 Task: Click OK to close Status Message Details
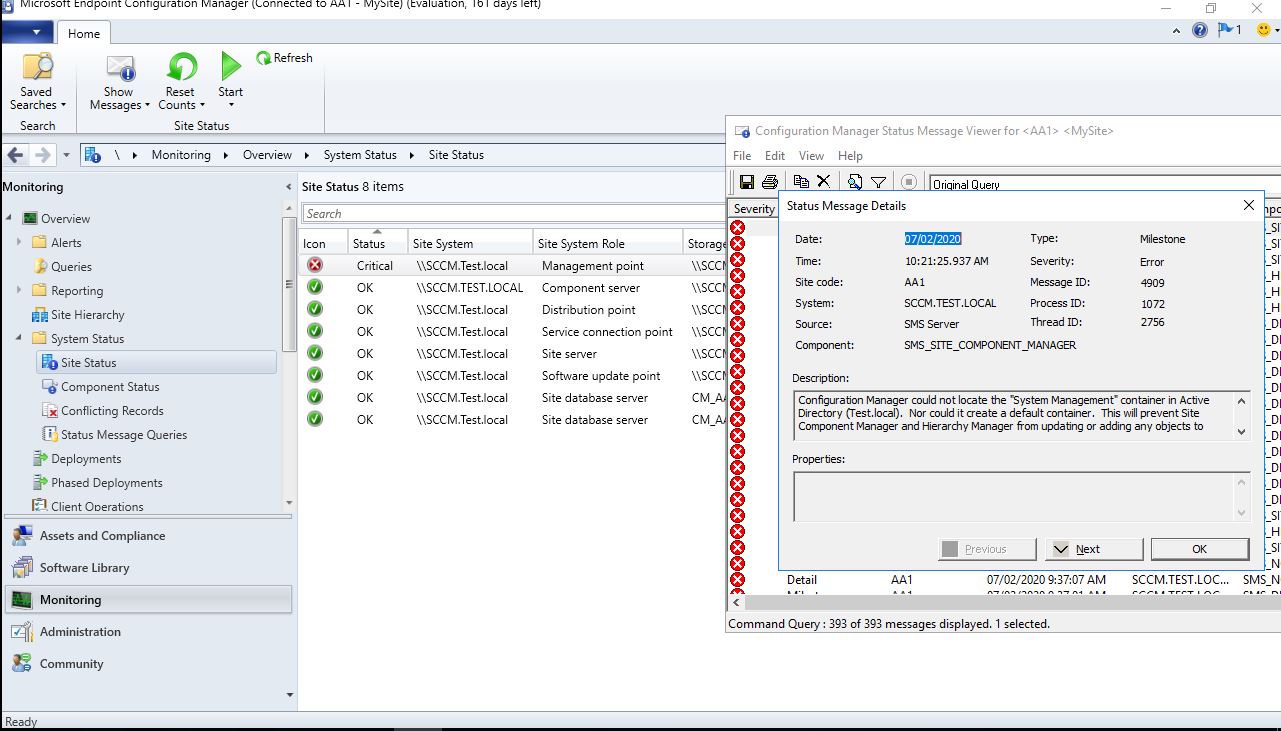(x=1198, y=548)
